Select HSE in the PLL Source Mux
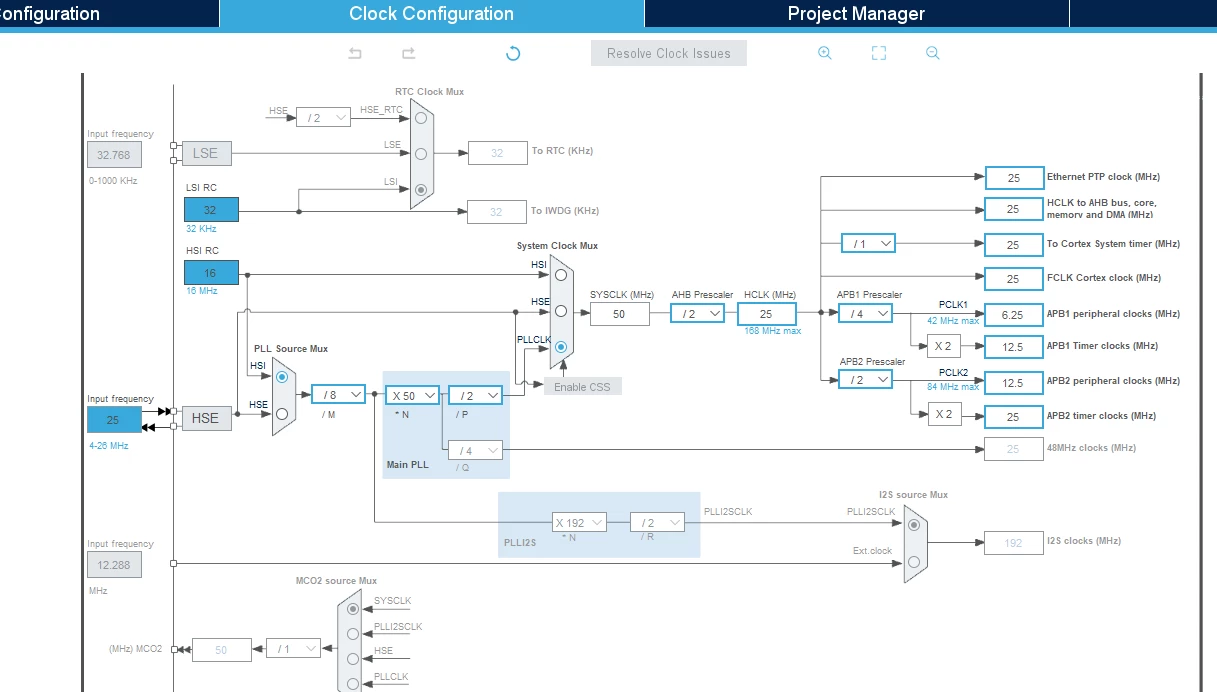The height and width of the screenshot is (692, 1217). [x=282, y=414]
